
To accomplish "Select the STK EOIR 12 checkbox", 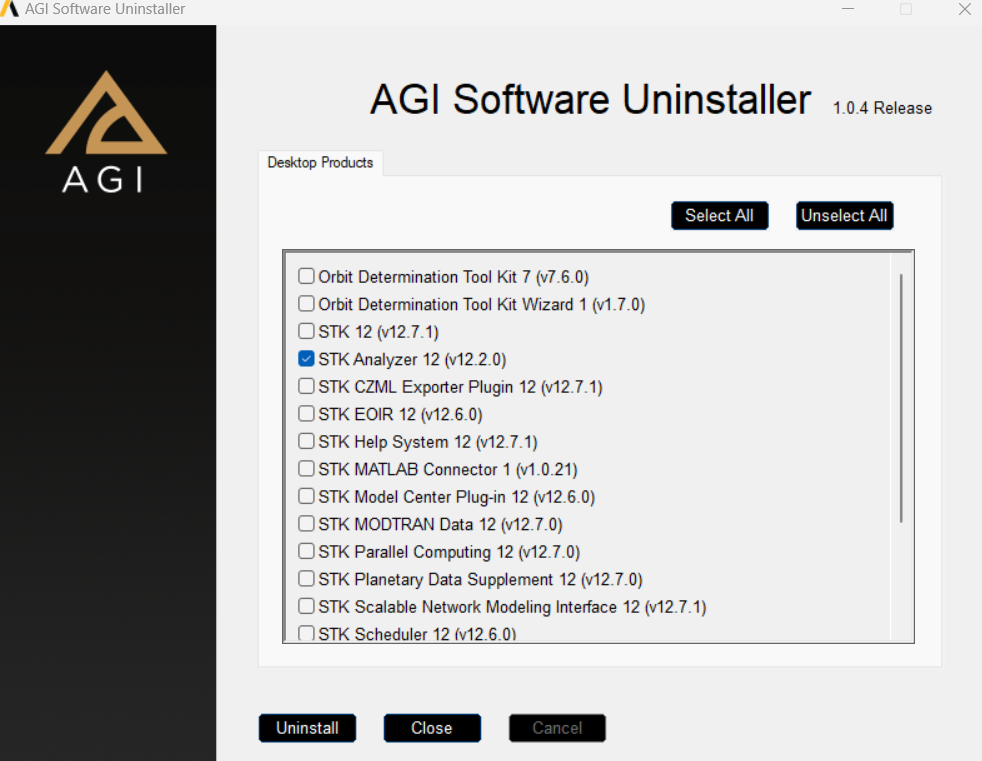I will pos(306,414).
